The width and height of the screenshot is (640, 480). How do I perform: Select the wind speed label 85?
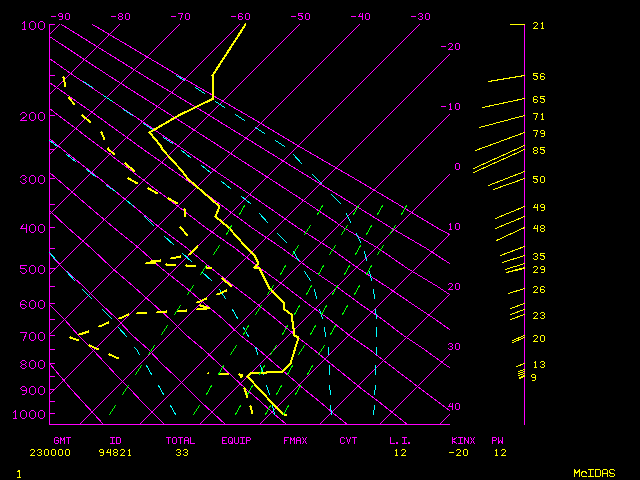pyautogui.click(x=538, y=151)
